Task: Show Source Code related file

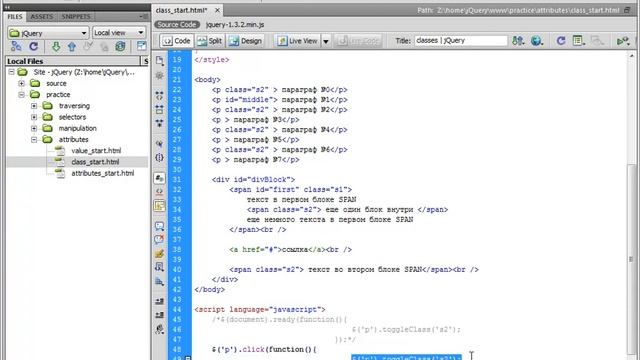Action: tap(177, 25)
